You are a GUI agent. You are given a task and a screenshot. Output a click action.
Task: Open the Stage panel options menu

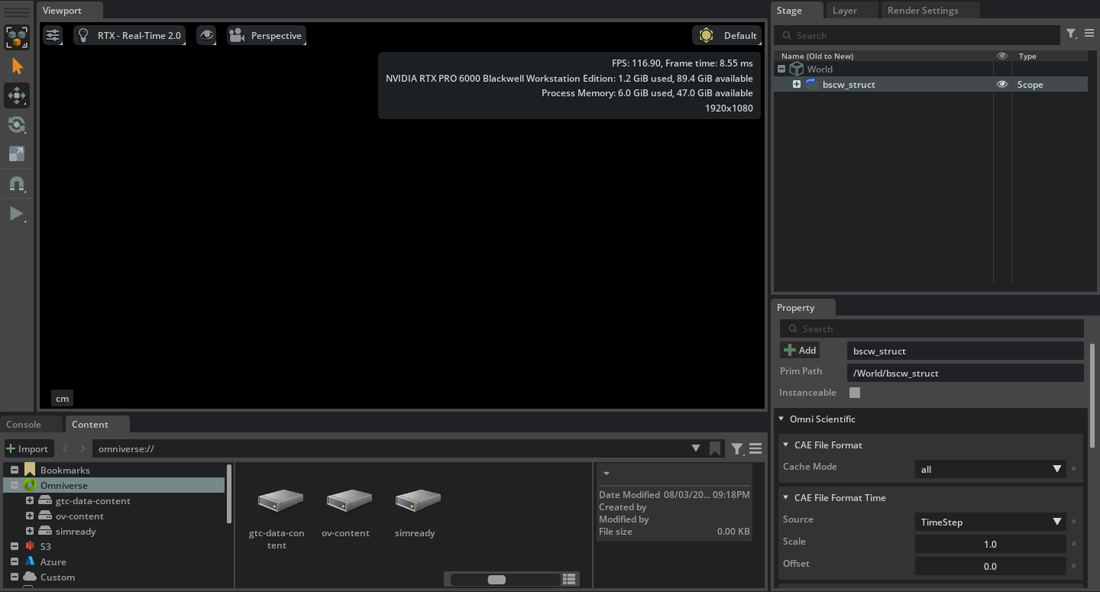1089,33
